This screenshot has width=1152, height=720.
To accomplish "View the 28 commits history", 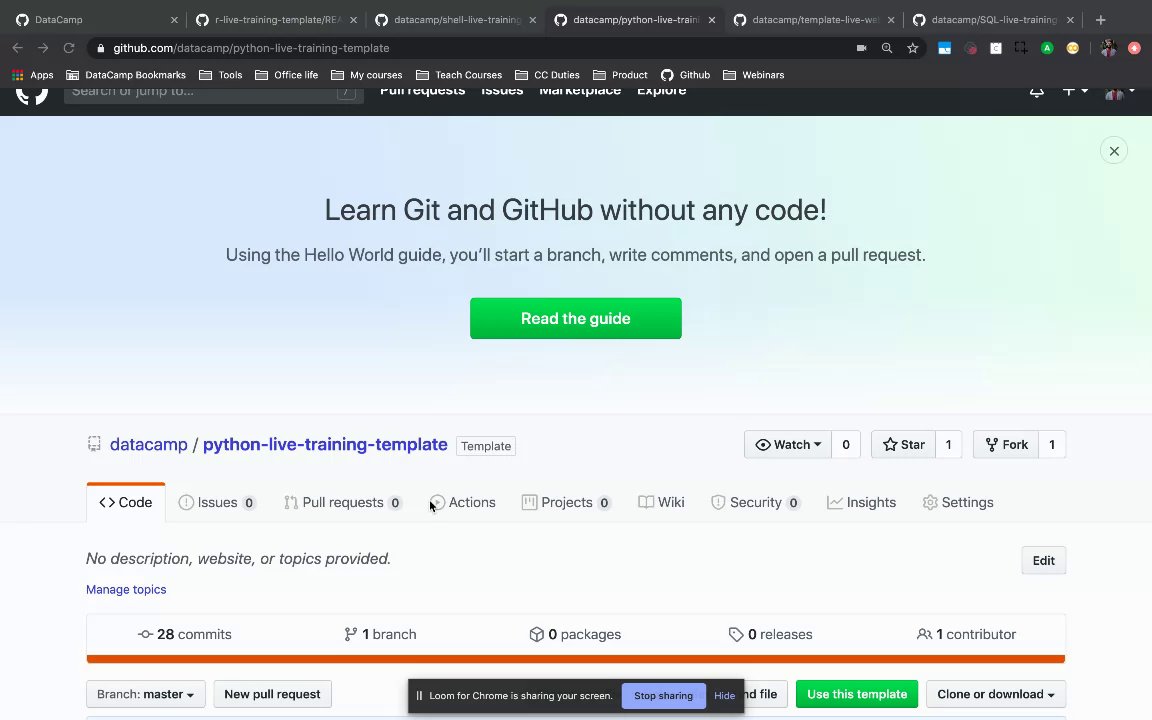I will tap(184, 634).
